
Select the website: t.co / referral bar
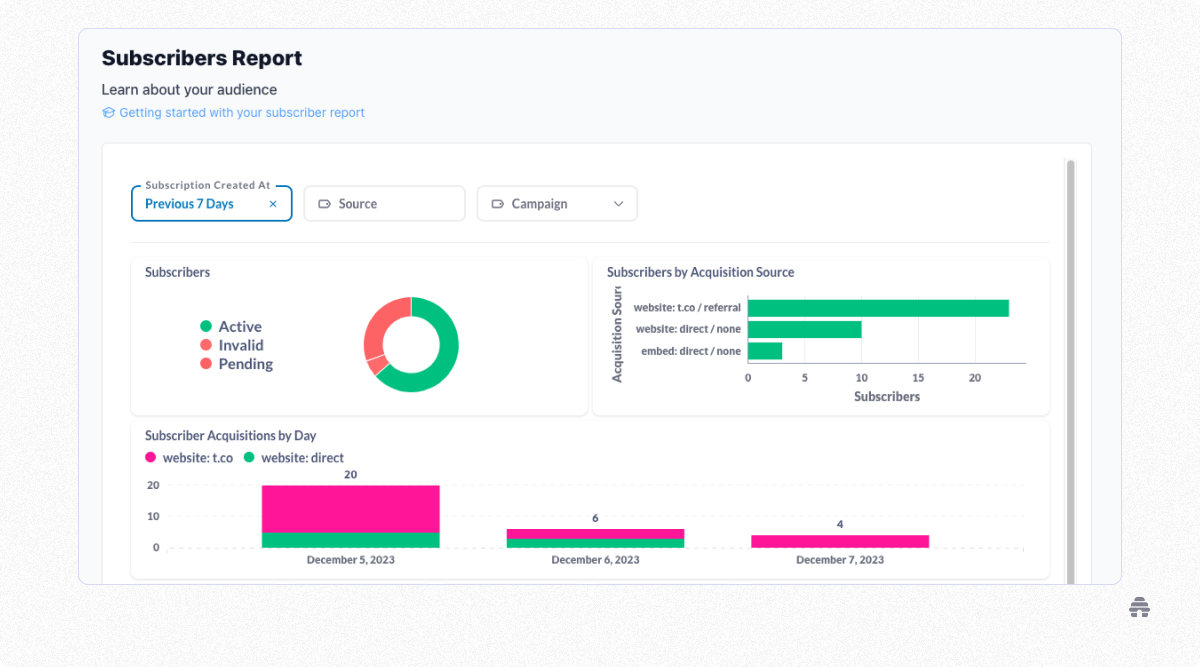[x=878, y=308]
